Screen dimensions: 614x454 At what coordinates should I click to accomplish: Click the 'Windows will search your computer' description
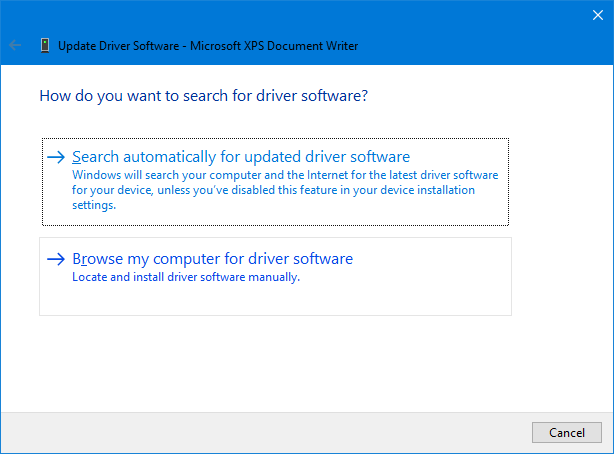click(285, 190)
